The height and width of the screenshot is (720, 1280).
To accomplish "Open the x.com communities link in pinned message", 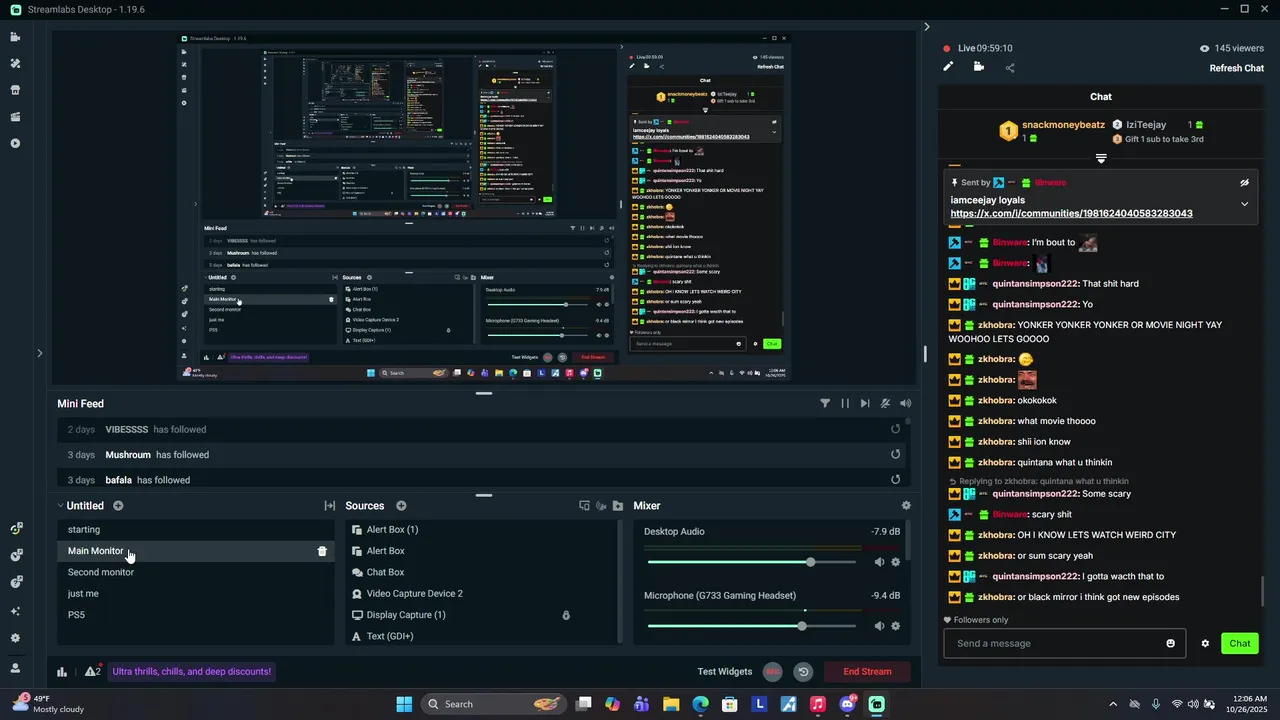I will coord(1071,214).
